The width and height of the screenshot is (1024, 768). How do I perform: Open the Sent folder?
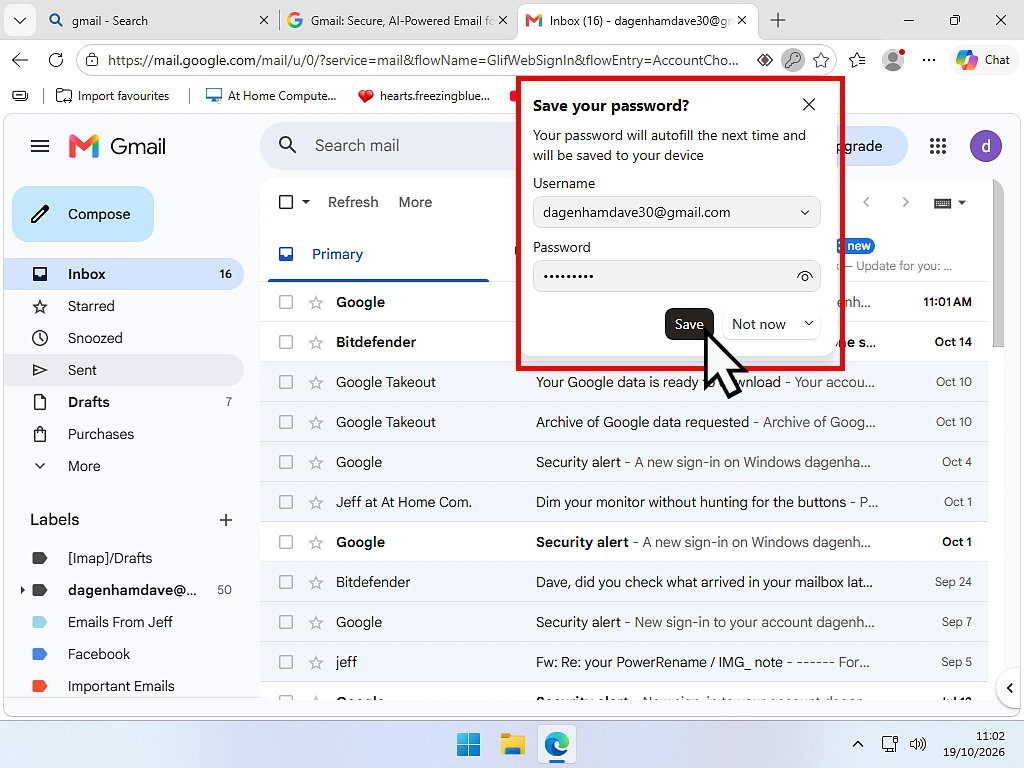124,370
